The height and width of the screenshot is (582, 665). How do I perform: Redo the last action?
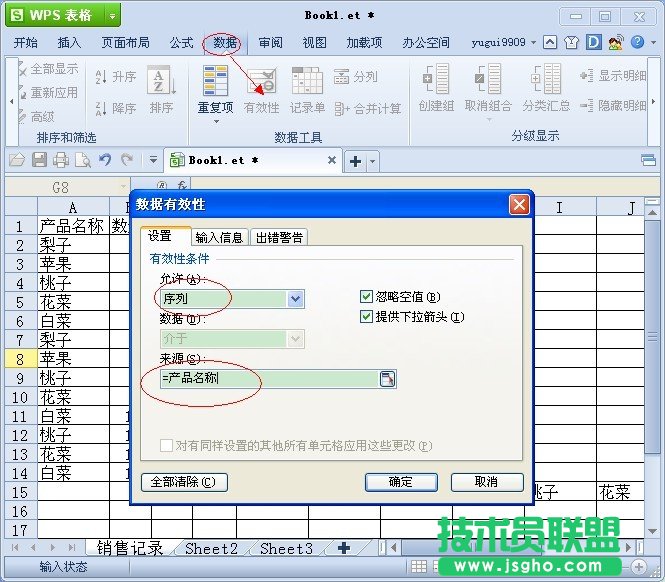[x=127, y=160]
